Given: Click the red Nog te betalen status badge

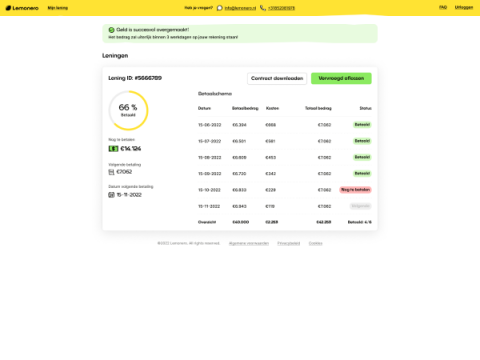Looking at the screenshot, I should coord(355,190).
